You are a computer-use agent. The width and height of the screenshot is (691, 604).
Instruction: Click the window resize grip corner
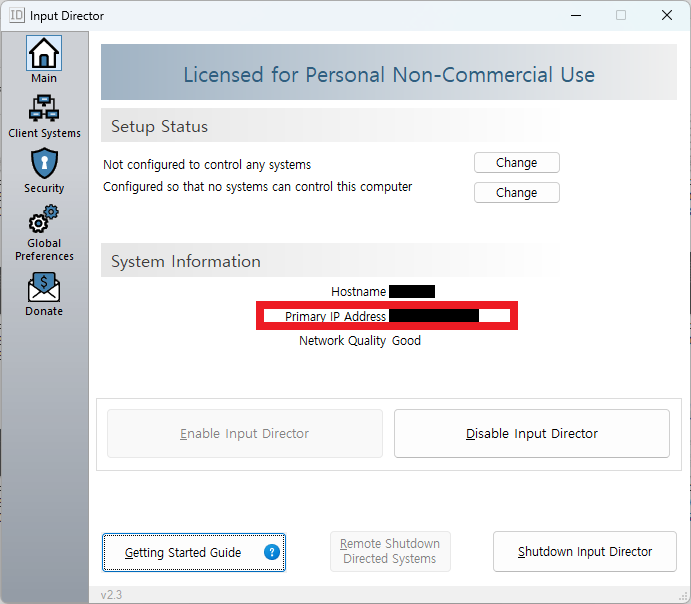coord(684,597)
